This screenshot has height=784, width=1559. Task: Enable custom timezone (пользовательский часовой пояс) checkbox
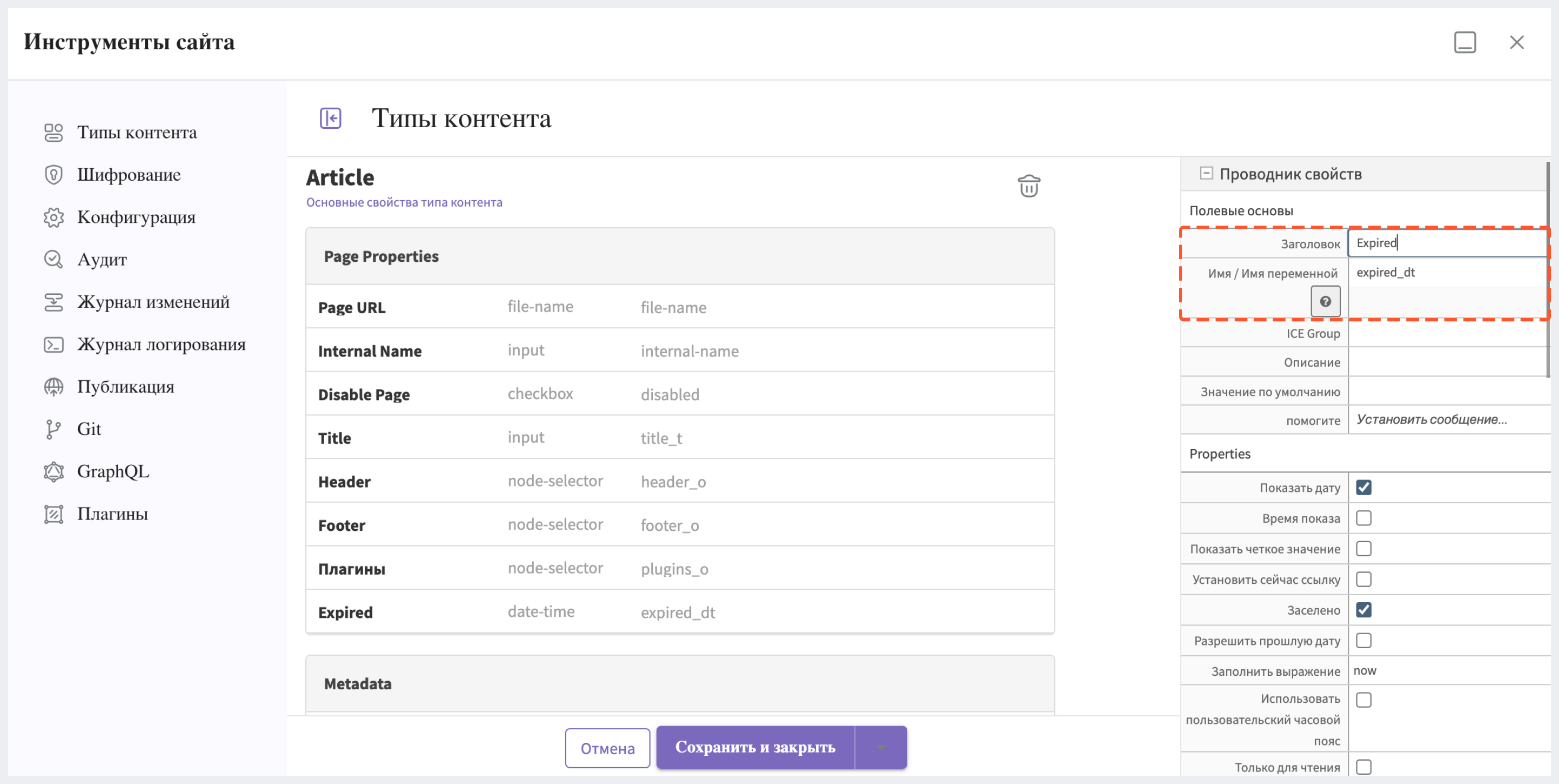pyautogui.click(x=1364, y=700)
